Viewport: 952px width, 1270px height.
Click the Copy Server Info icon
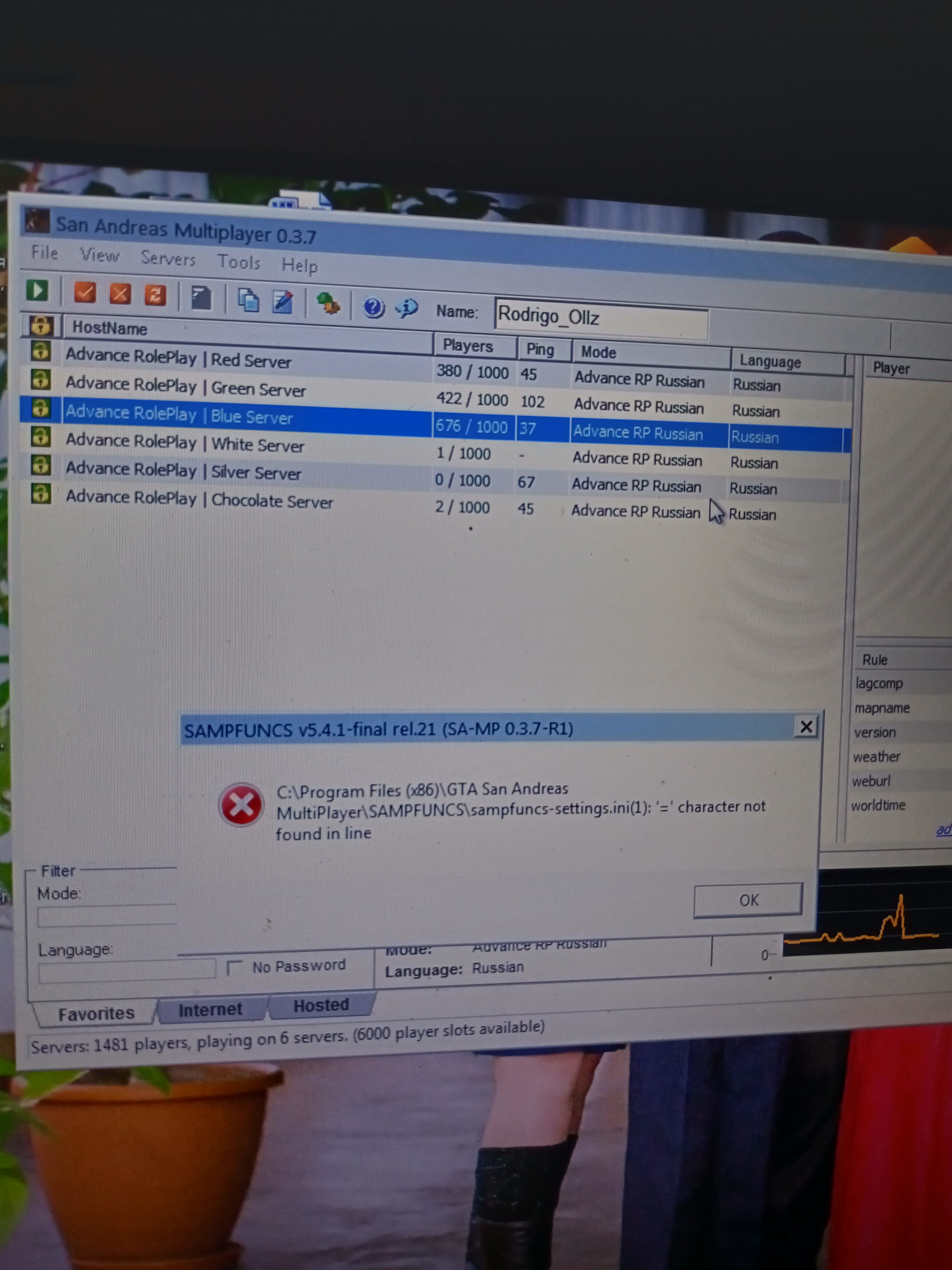point(249,300)
